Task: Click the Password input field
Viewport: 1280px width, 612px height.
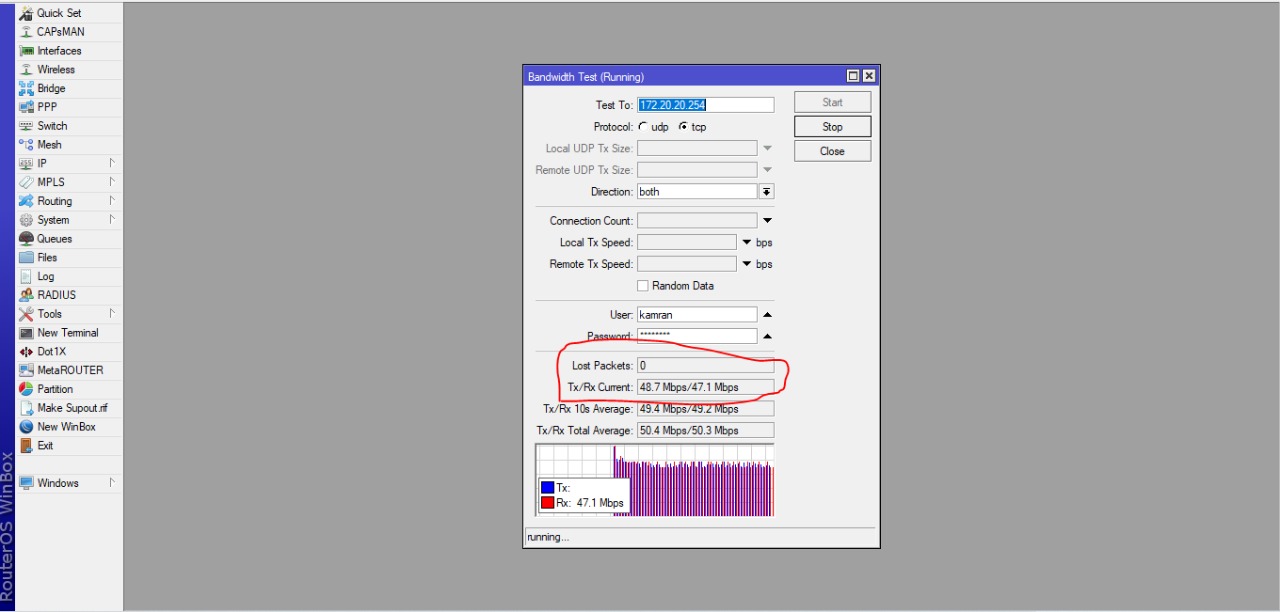Action: pos(697,337)
